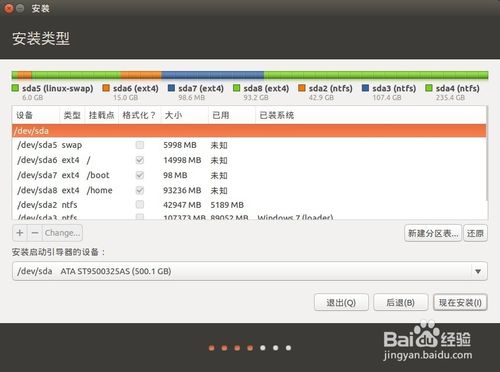Click 现在安装(I) install now button
Image resolution: width=500 pixels, height=372 pixels.
coord(460,303)
